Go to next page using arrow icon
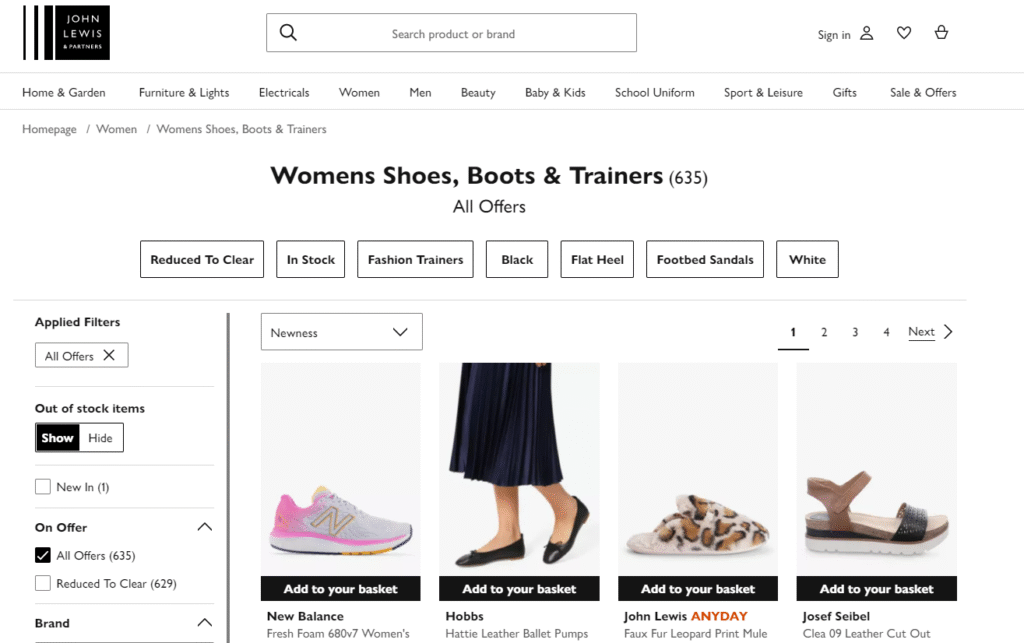Viewport: 1024px width, 643px height. (948, 332)
